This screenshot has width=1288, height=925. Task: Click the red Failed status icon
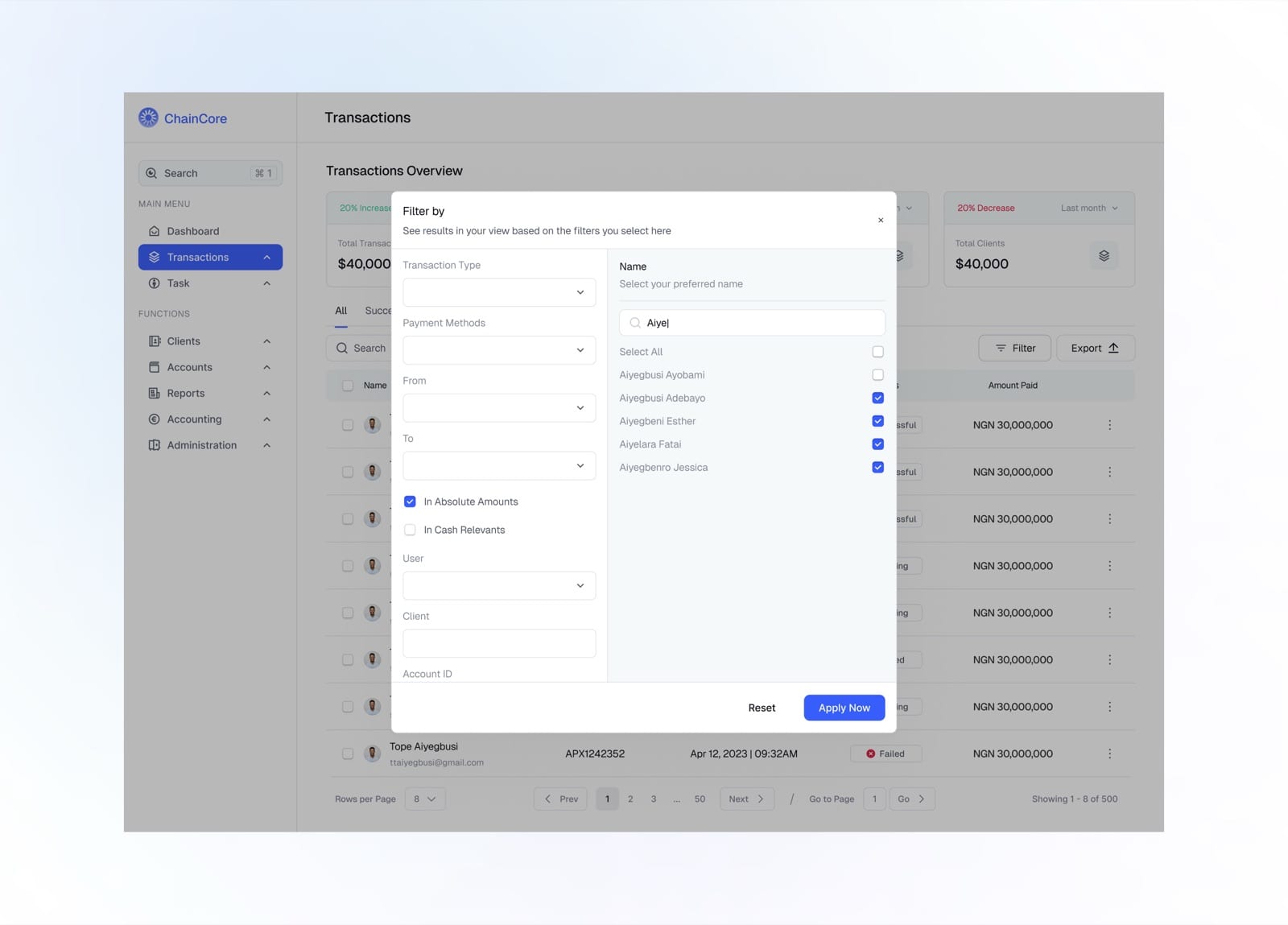870,754
